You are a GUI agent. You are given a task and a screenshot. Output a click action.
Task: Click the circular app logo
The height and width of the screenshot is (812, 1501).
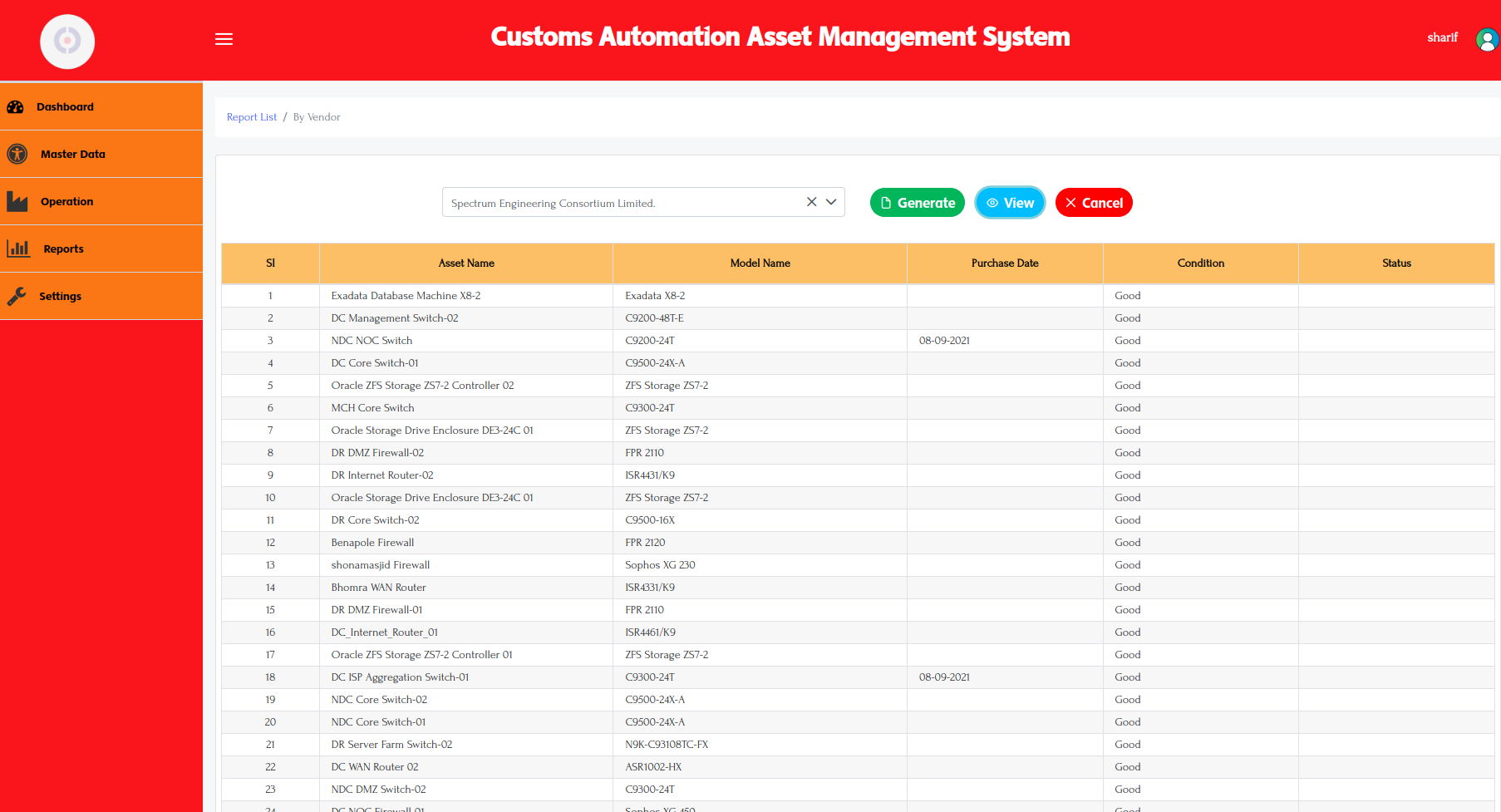[67, 41]
